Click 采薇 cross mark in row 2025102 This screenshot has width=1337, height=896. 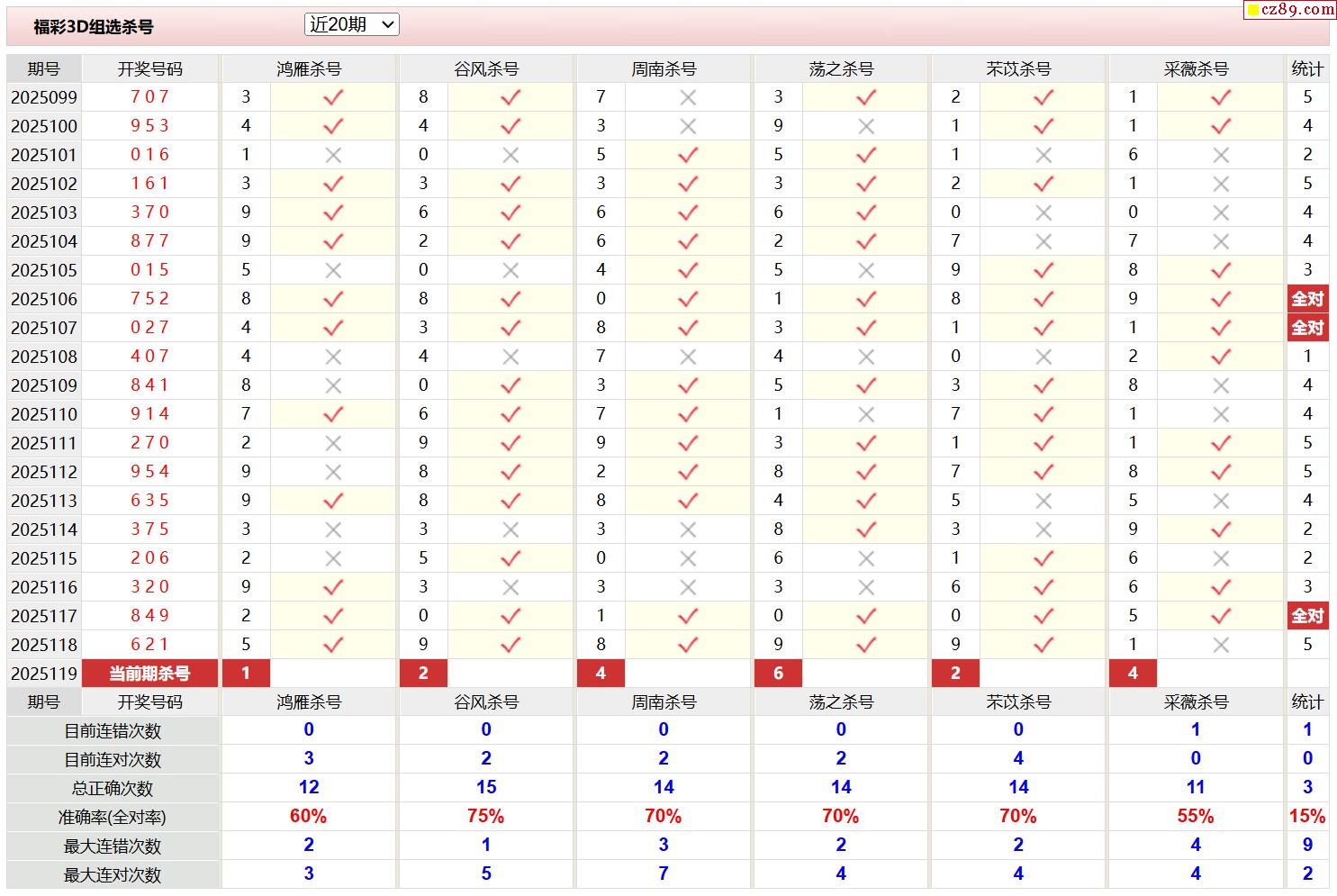tap(1220, 184)
